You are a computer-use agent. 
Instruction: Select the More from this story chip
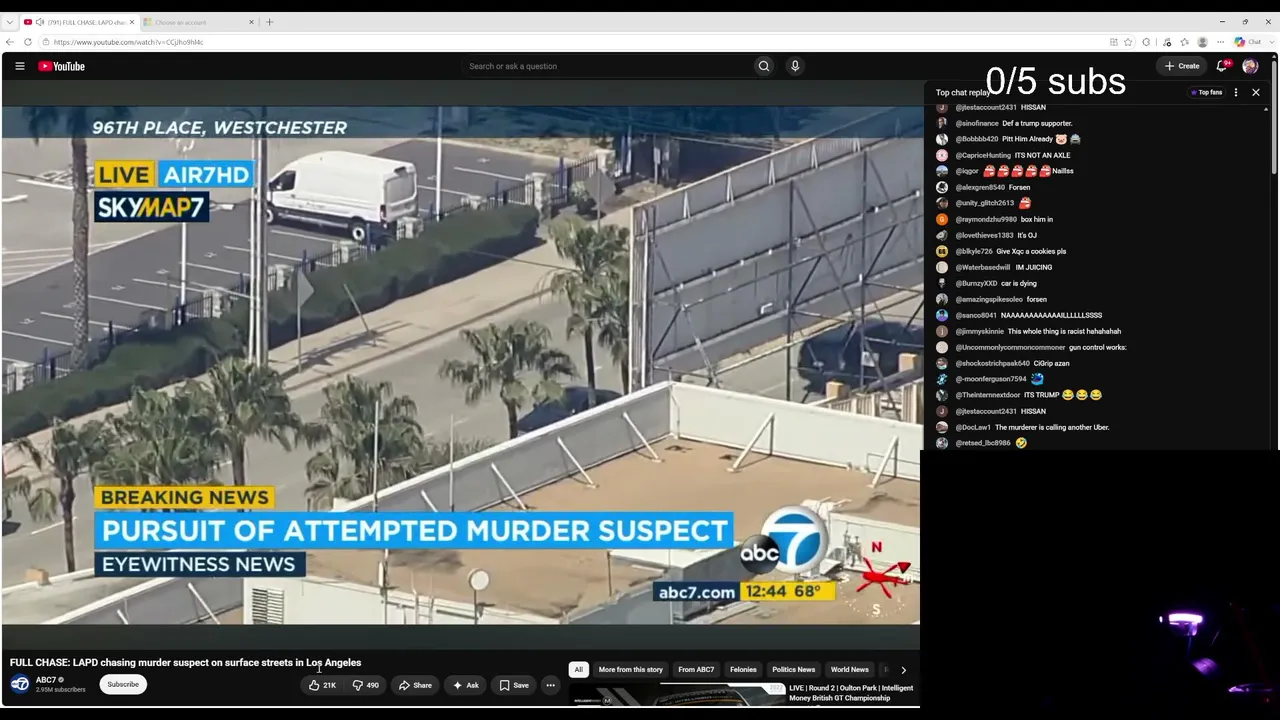pos(631,670)
